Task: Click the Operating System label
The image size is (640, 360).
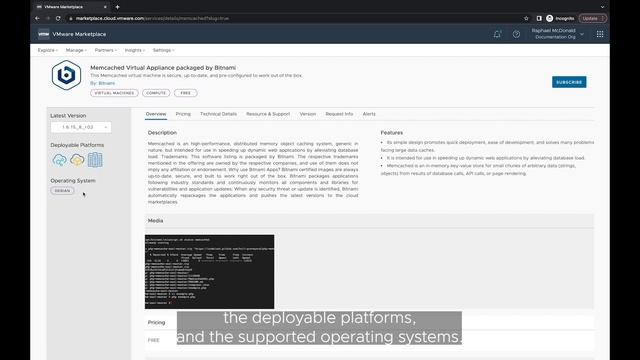Action: (x=73, y=180)
